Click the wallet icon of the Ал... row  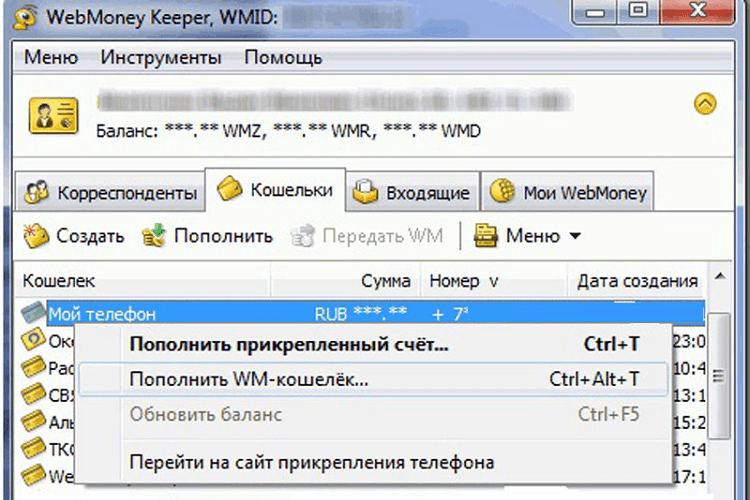click(33, 421)
